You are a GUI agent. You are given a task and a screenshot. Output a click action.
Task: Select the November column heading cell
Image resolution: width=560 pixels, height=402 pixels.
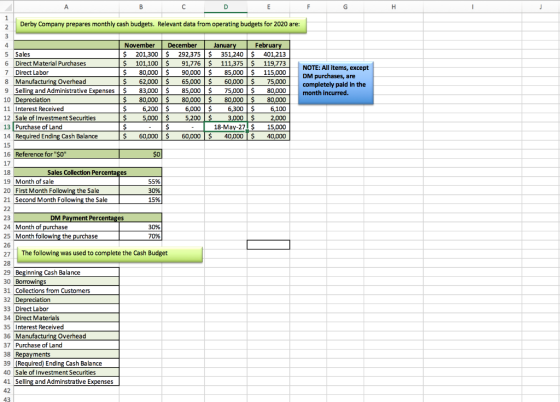141,45
